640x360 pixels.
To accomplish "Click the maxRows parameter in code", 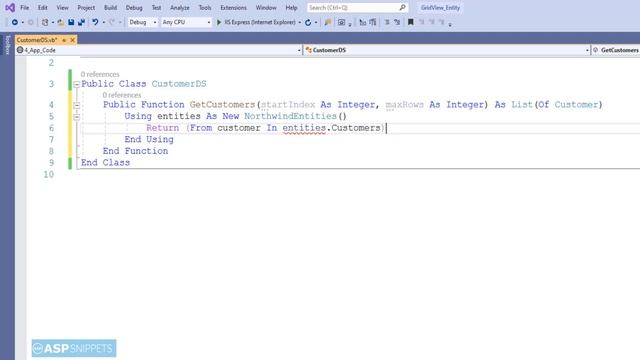I will [x=404, y=105].
